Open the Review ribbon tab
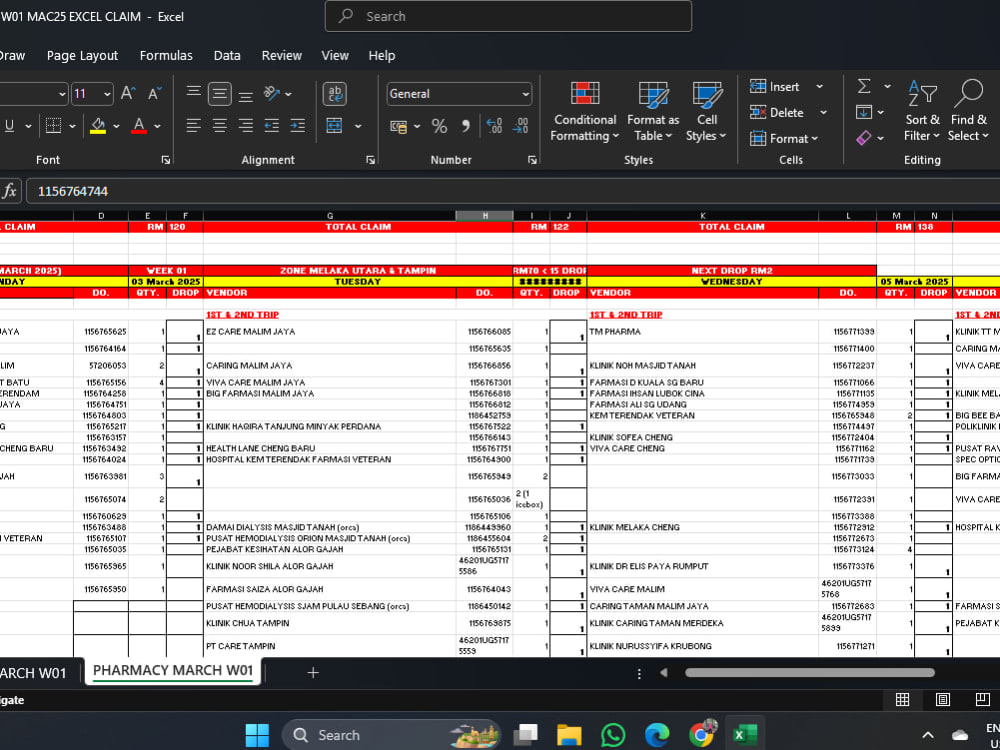1000x750 pixels. [x=281, y=55]
